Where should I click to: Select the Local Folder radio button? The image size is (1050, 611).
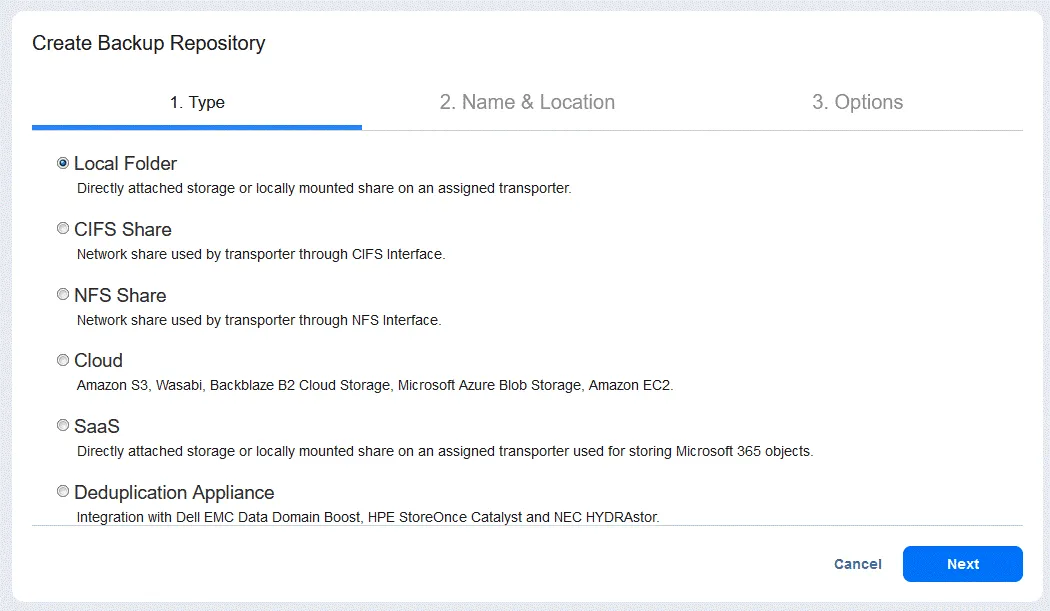[64, 163]
